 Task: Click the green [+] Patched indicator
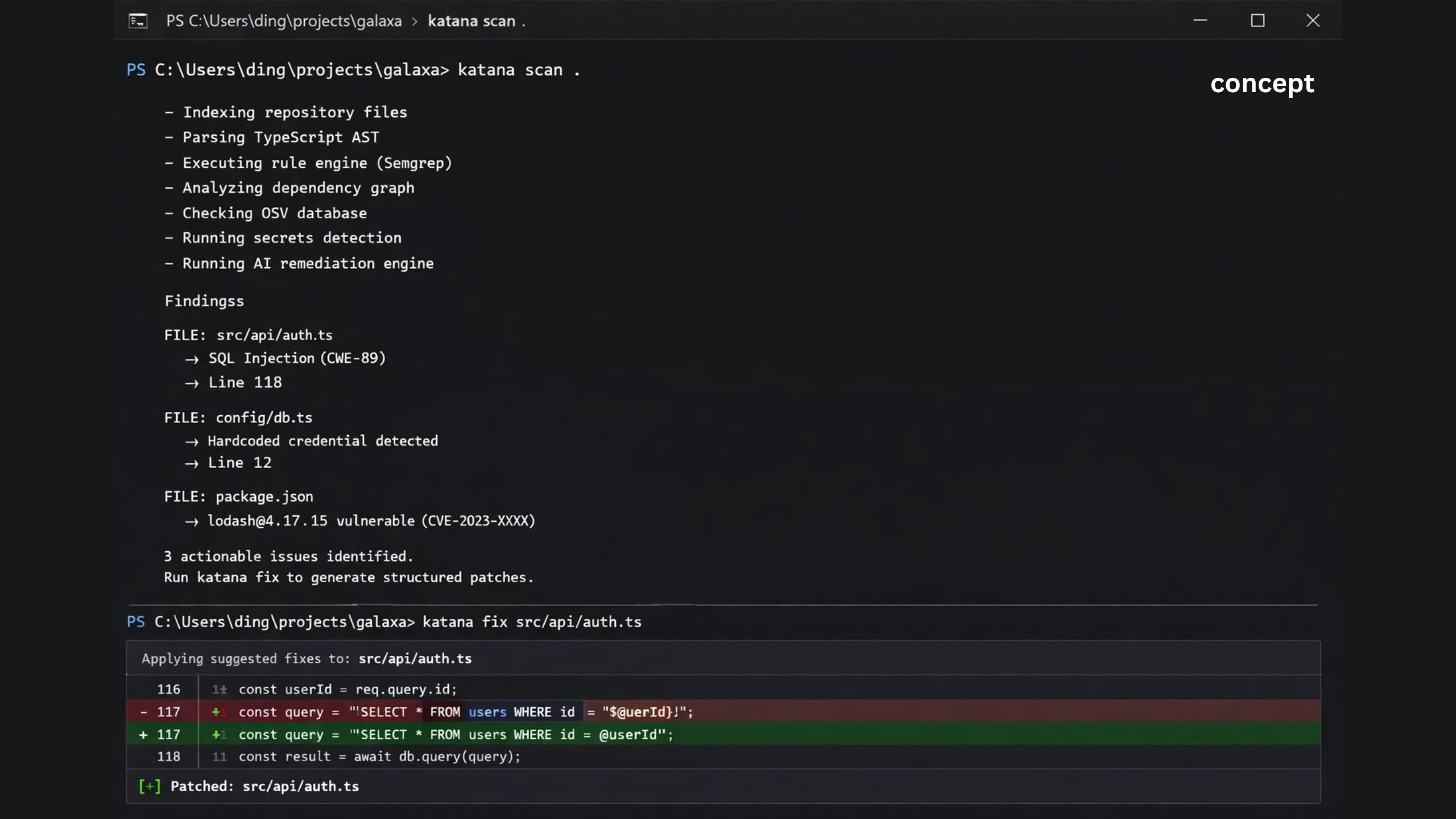[x=150, y=786]
